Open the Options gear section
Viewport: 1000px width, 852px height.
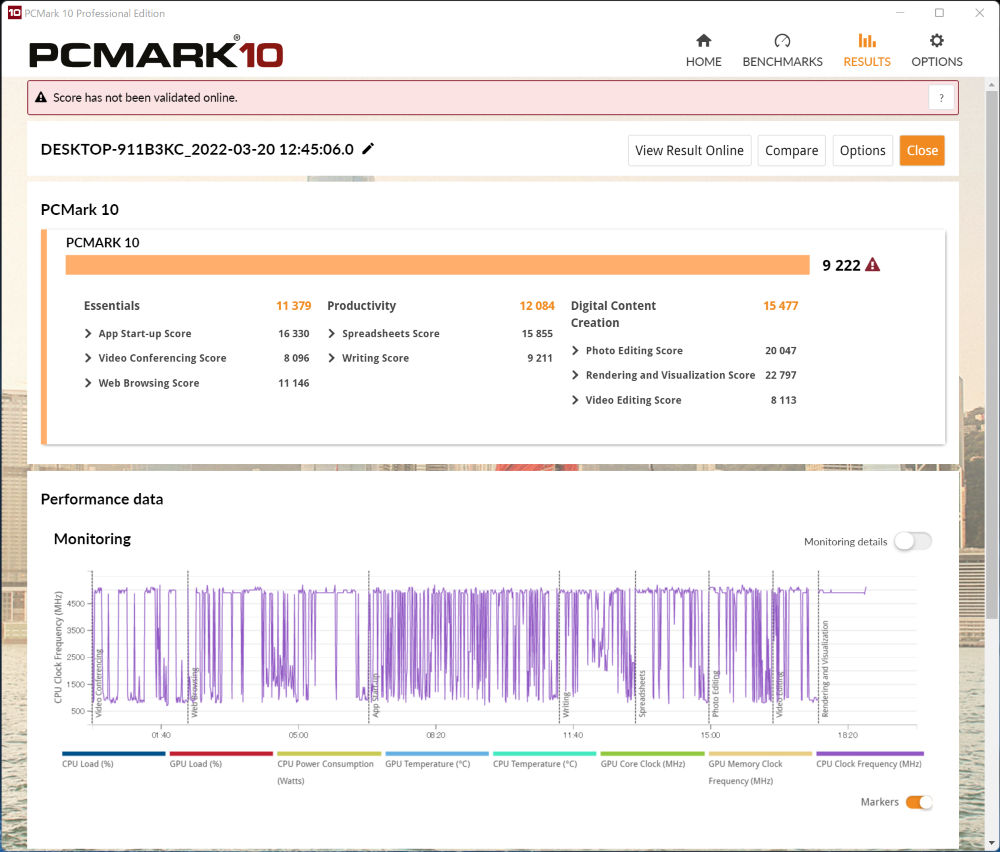936,51
